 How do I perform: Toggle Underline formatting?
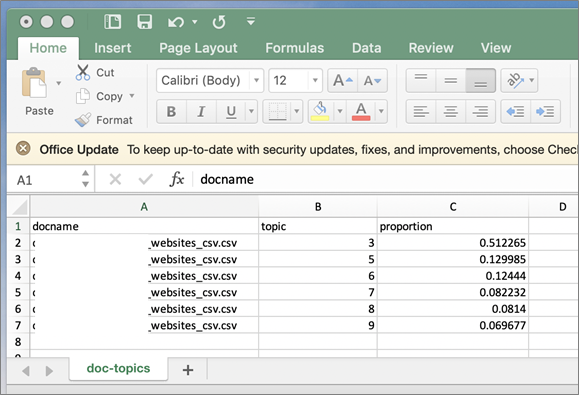(x=231, y=111)
